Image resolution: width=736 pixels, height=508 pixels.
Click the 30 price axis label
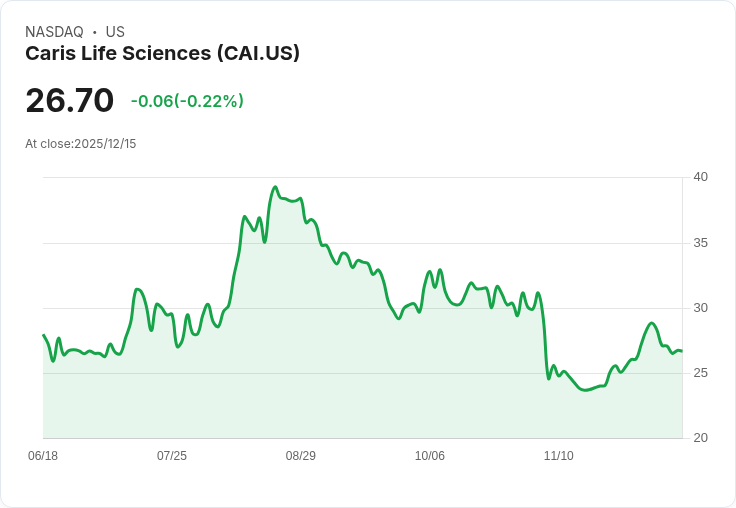click(x=700, y=308)
